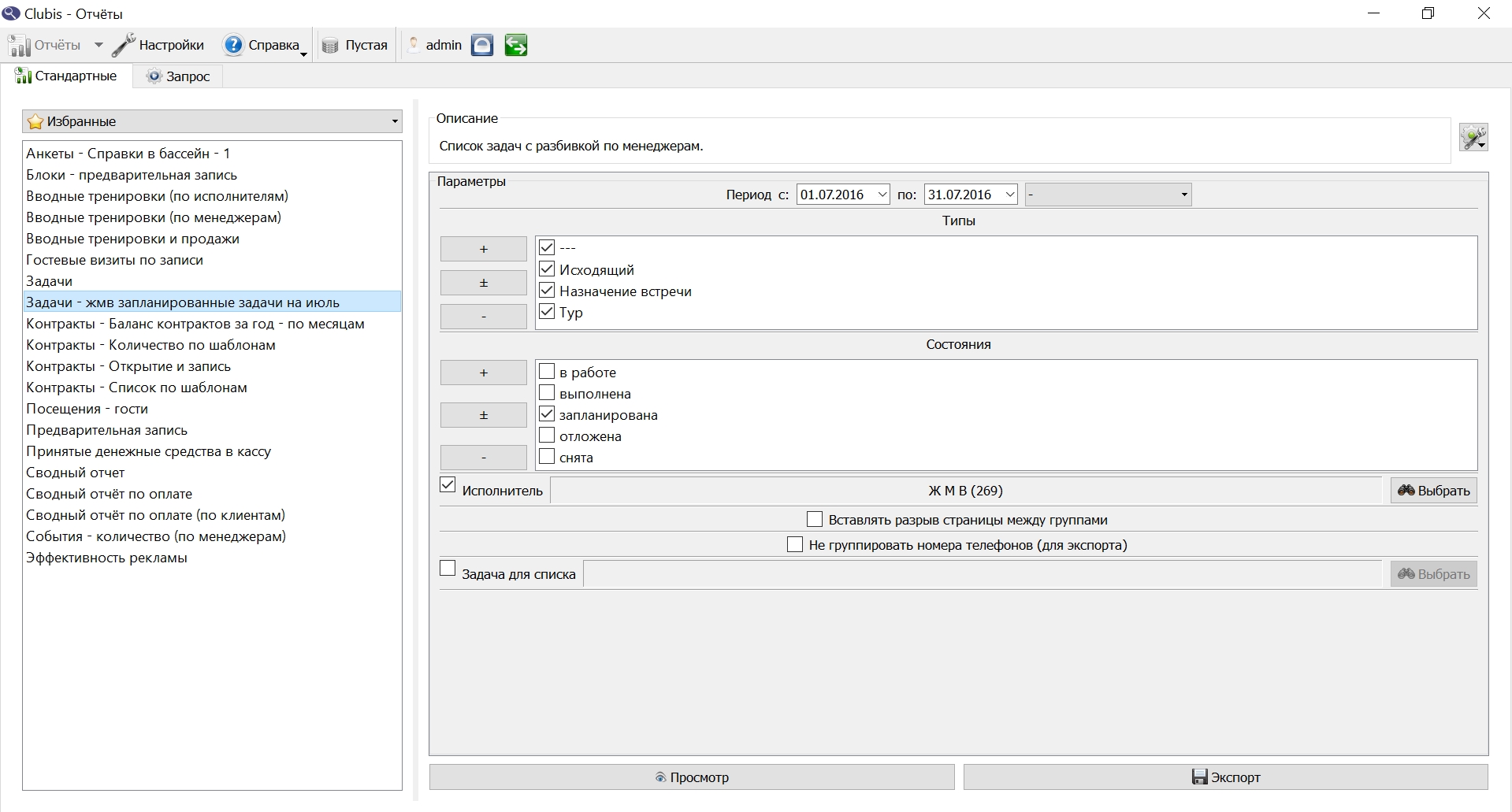Select Вводные тренировки (по менеджерам)
This screenshot has width=1512, height=812.
(x=212, y=217)
